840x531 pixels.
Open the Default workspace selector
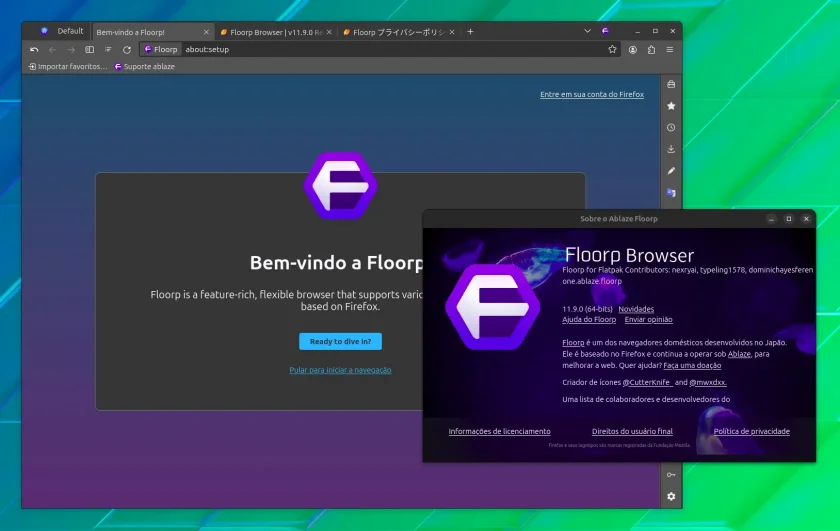(x=62, y=31)
